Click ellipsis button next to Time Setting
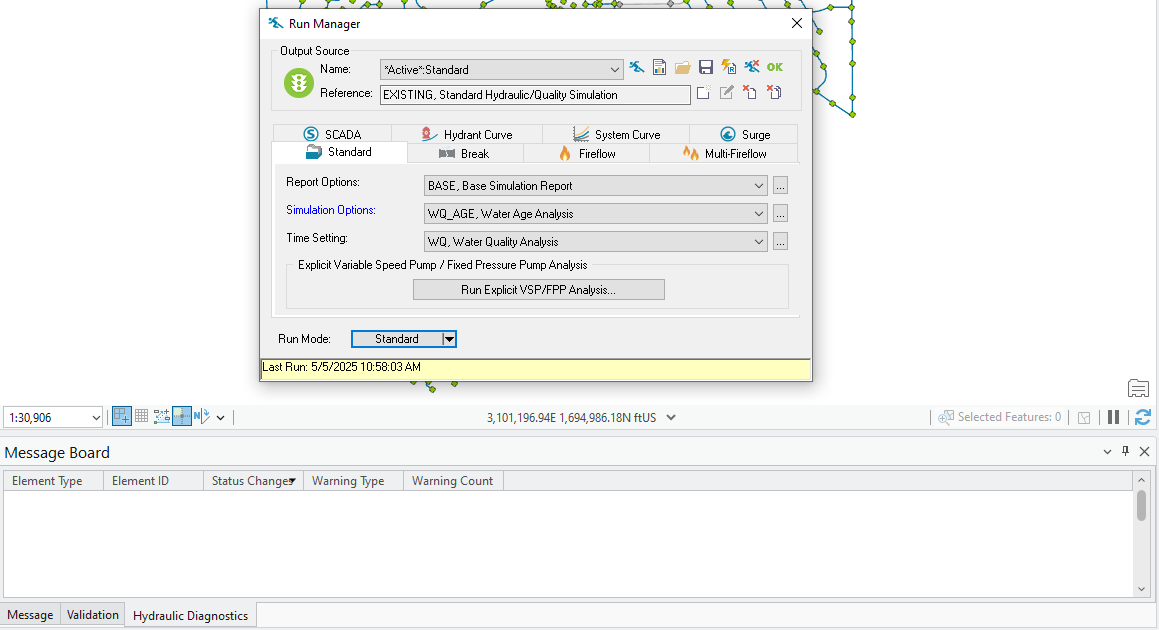The width and height of the screenshot is (1159, 630). point(780,242)
